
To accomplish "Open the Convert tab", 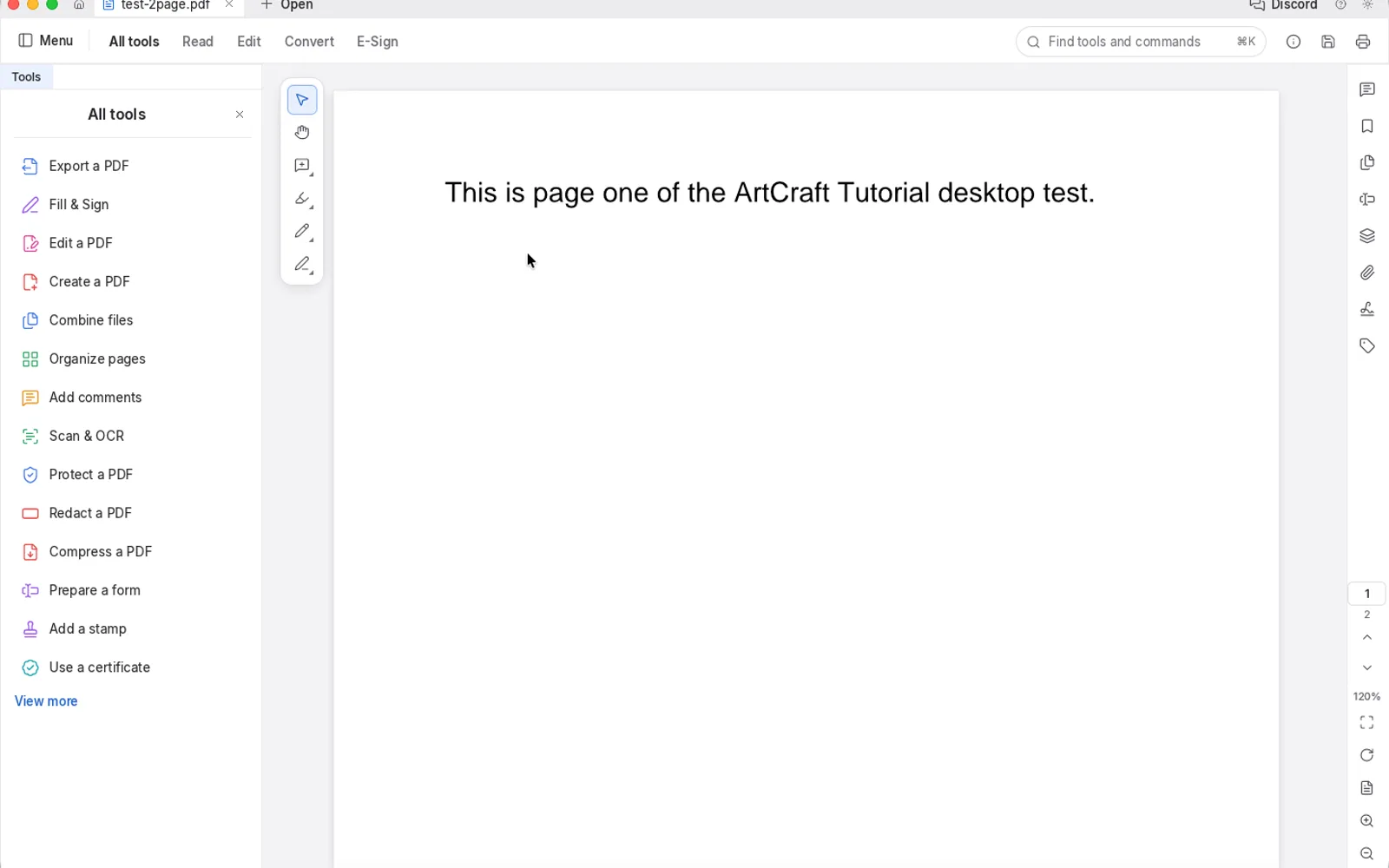I will 309,42.
